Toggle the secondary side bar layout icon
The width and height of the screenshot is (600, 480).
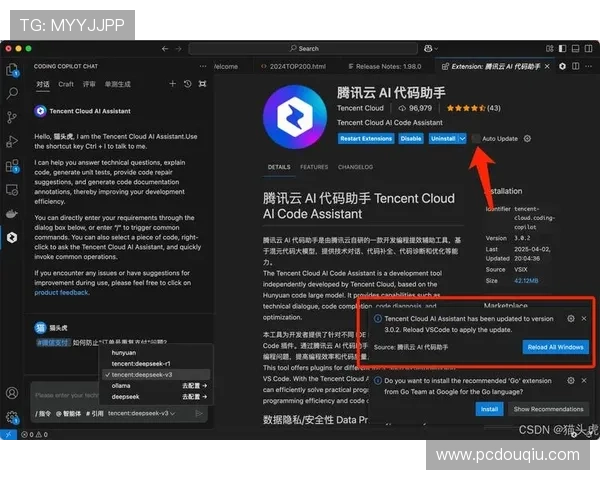click(589, 48)
